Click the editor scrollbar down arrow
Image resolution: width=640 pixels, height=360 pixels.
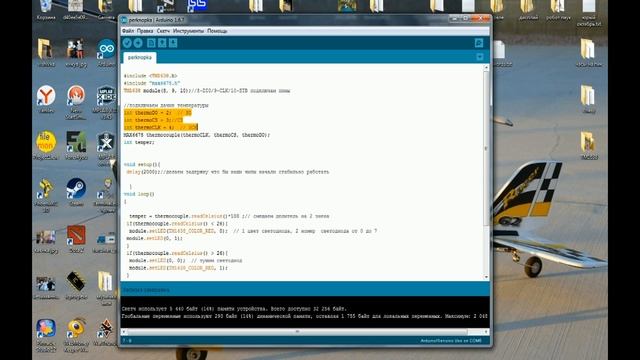(x=486, y=277)
